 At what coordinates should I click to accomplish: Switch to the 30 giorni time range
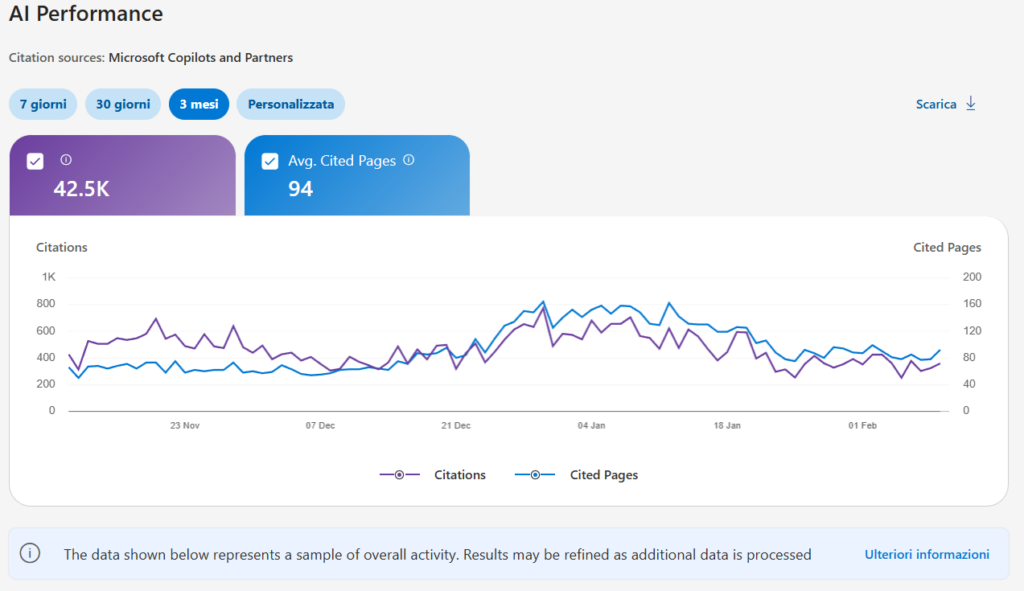tap(123, 104)
